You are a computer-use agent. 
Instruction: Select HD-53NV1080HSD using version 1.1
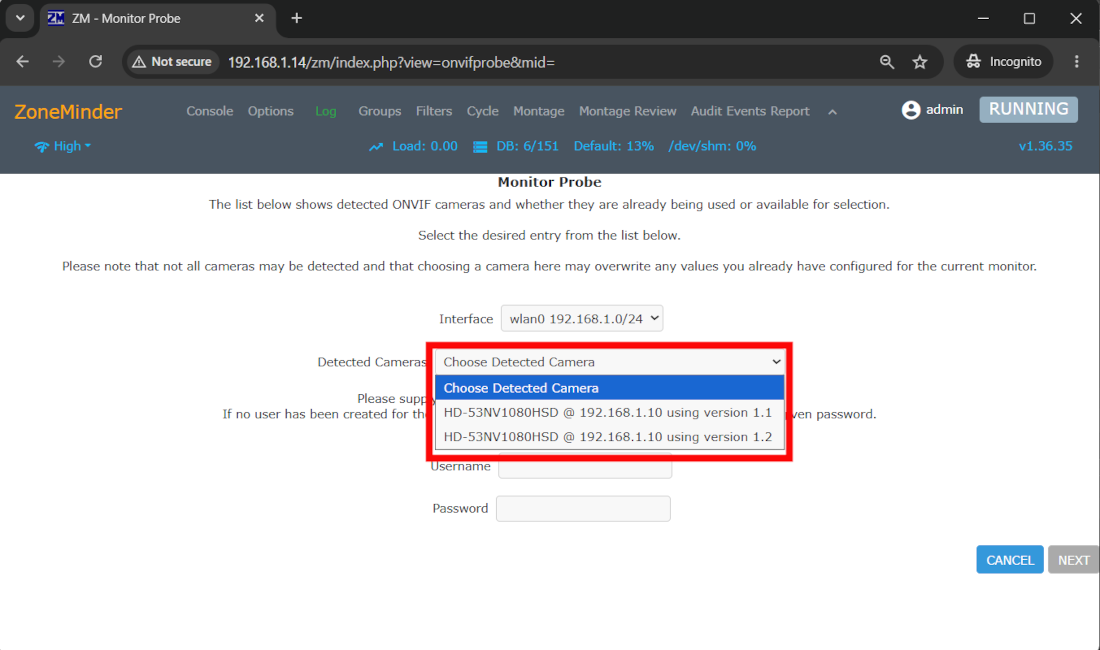point(609,412)
